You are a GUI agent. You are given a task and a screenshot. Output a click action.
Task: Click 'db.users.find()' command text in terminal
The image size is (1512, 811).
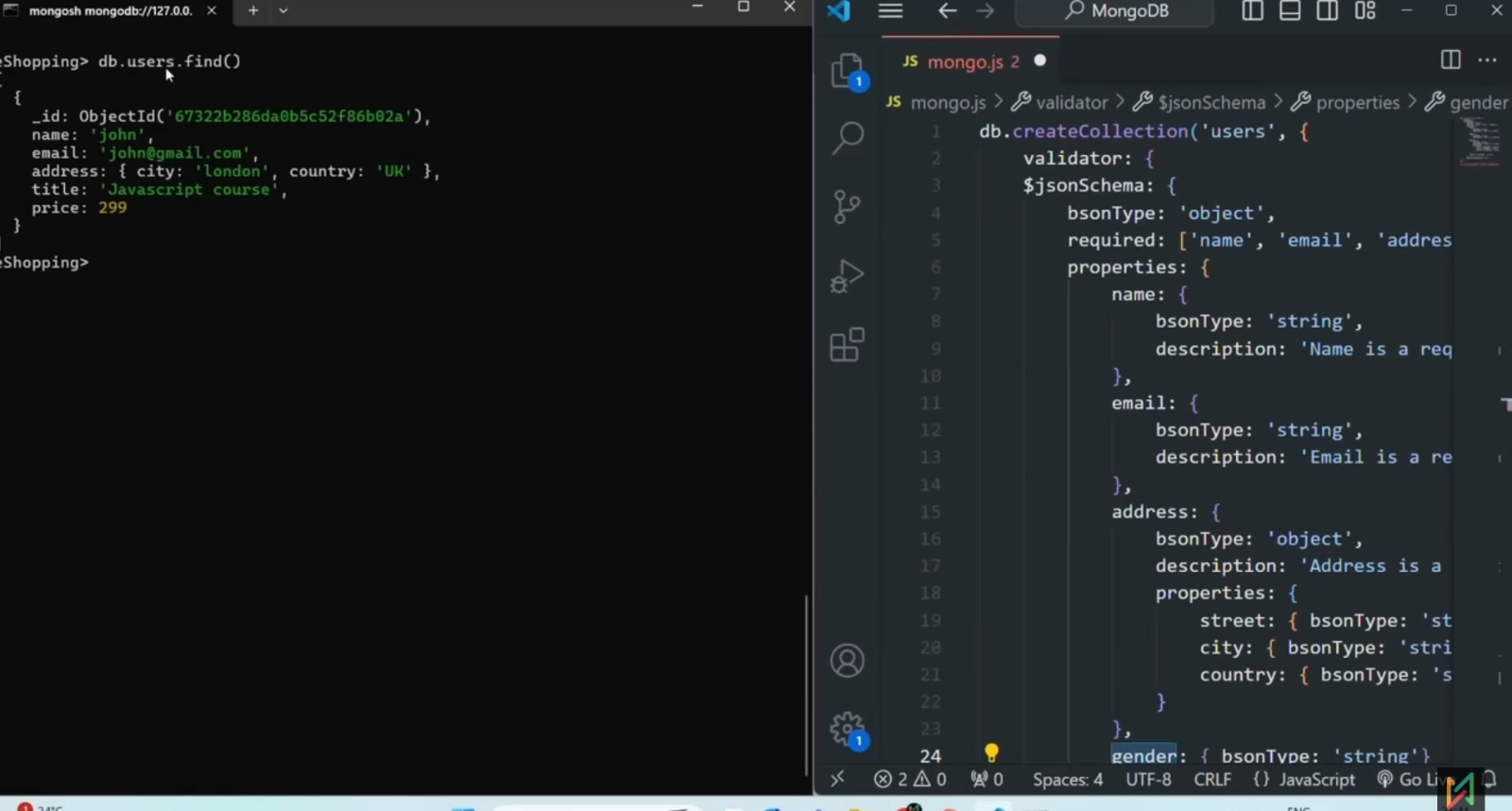[x=169, y=61]
